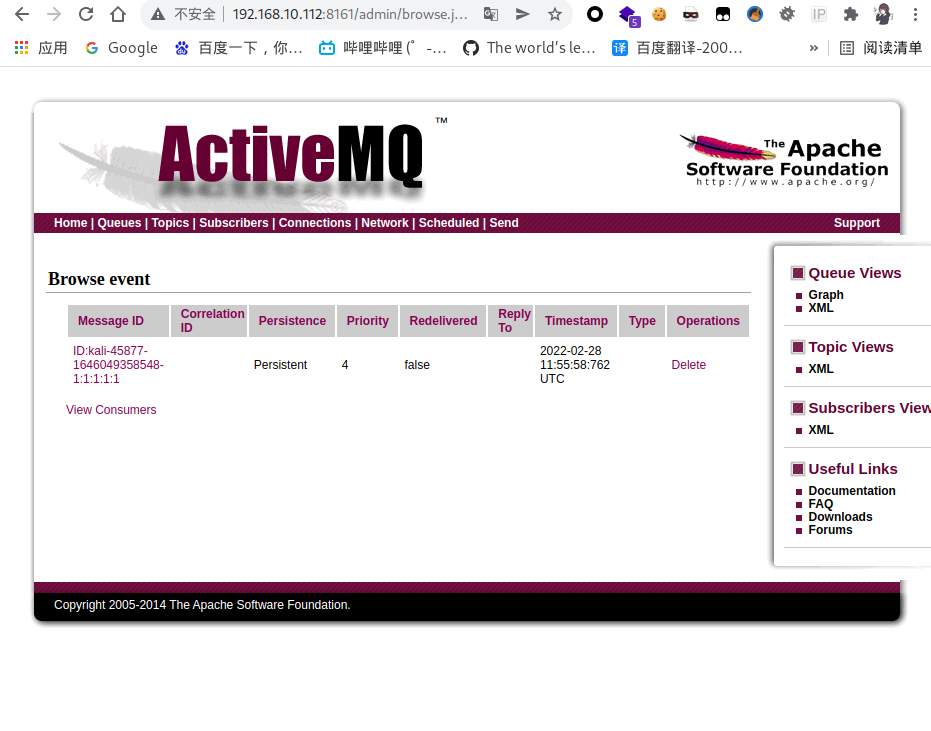Open the Connections menu item
Viewport: 931px width, 731px height.
point(315,223)
